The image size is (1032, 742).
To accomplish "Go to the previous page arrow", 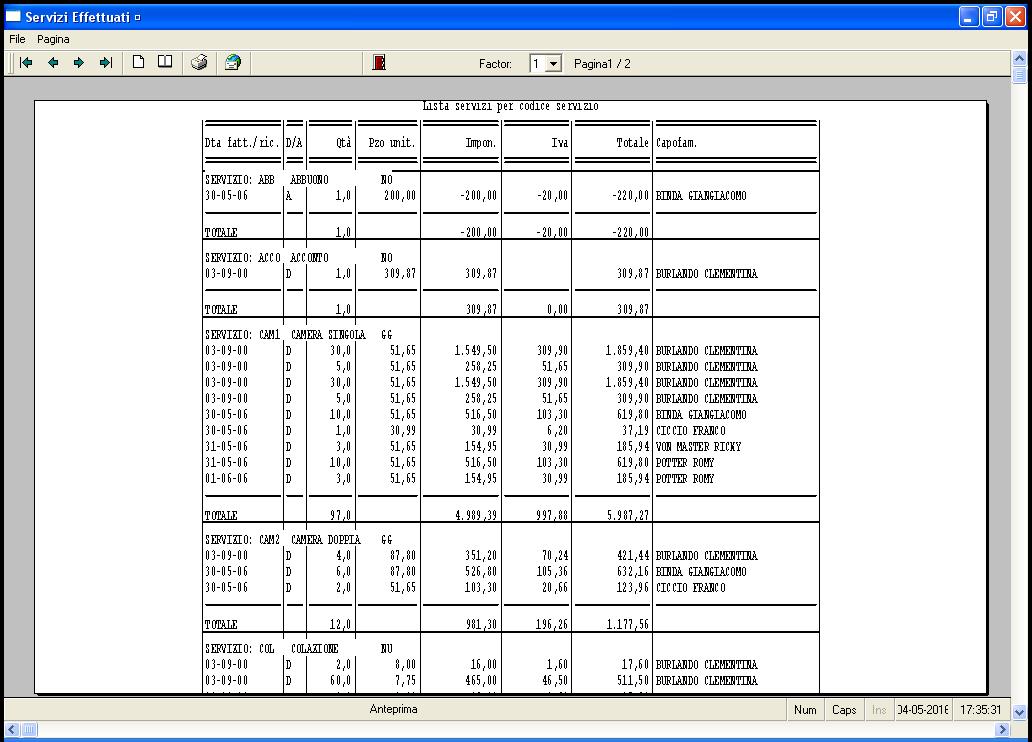I will click(x=53, y=63).
